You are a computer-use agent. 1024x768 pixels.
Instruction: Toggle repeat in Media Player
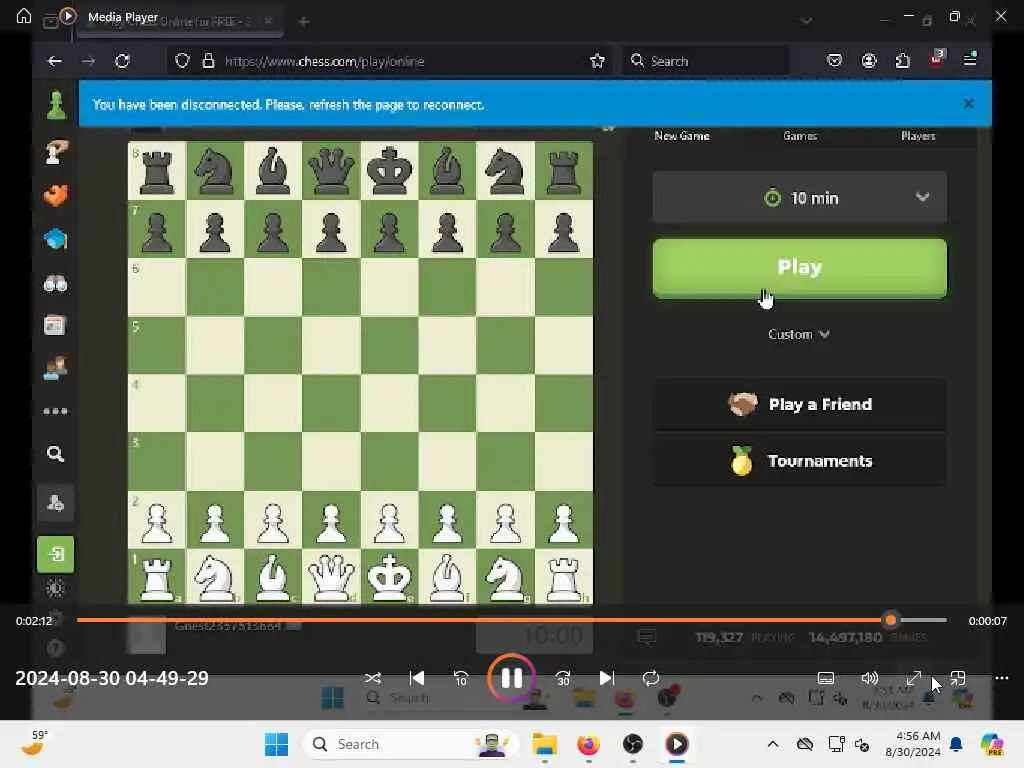tap(651, 678)
